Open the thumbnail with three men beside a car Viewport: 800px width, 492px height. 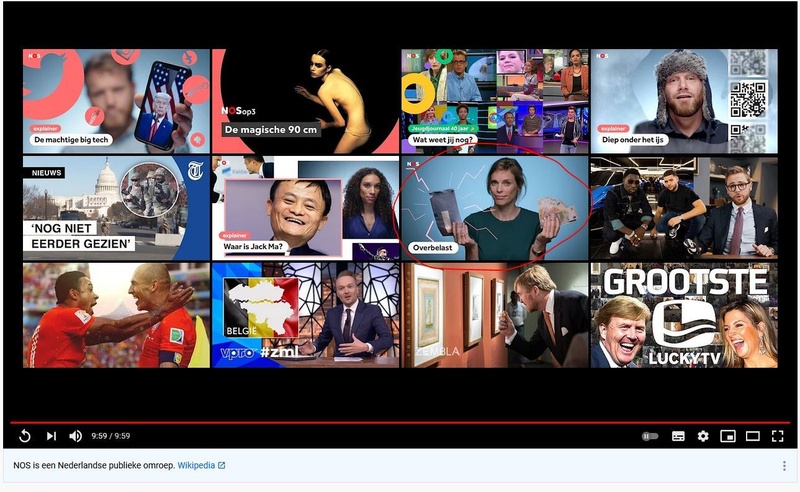(684, 208)
